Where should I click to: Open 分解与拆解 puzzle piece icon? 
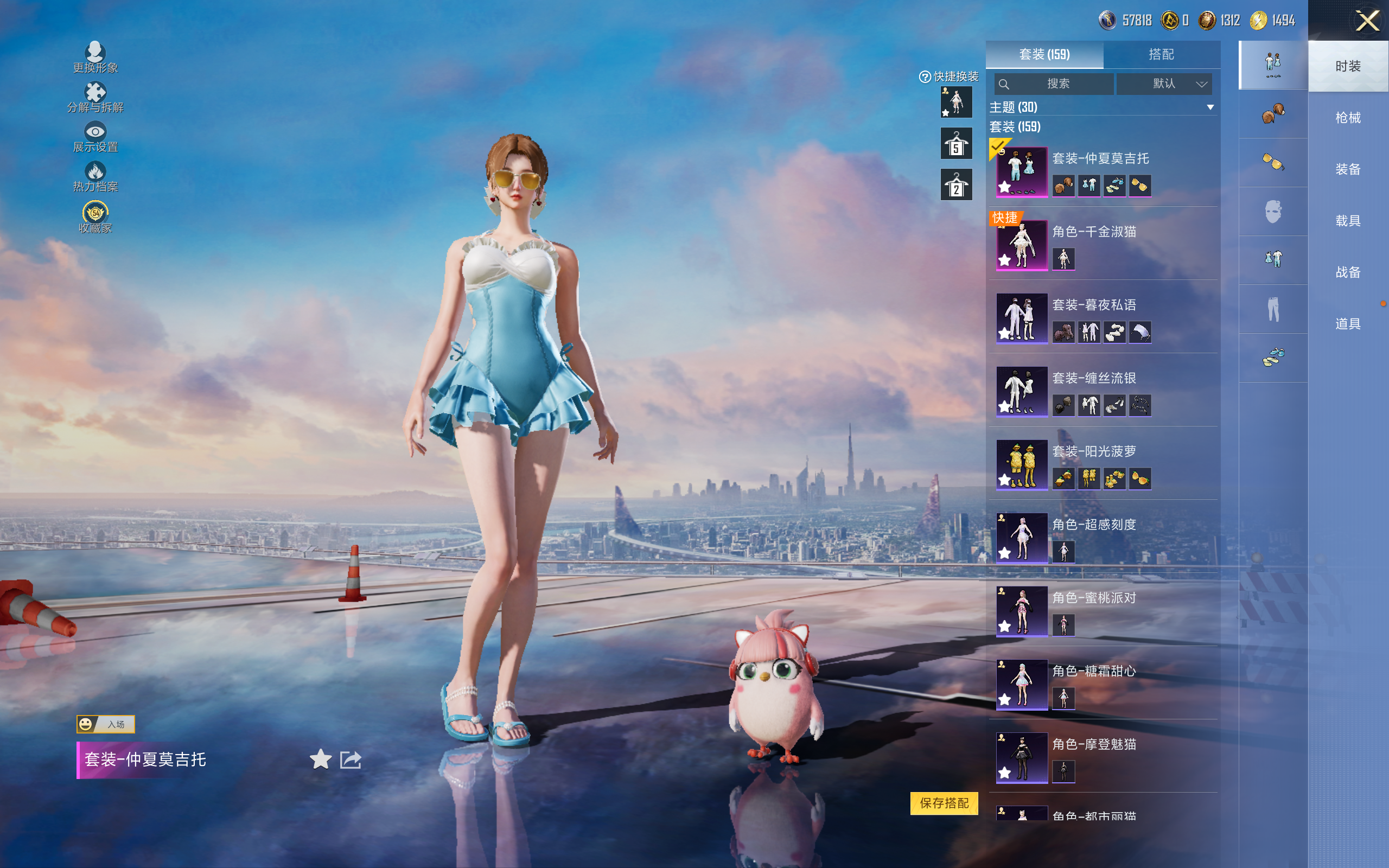pos(95,92)
